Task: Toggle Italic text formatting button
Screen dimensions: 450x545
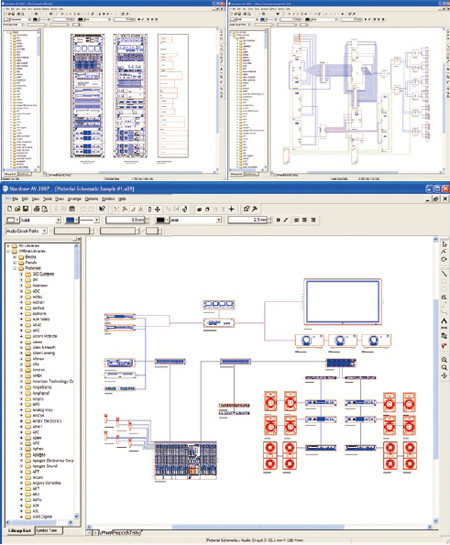Action: pyautogui.click(x=286, y=220)
